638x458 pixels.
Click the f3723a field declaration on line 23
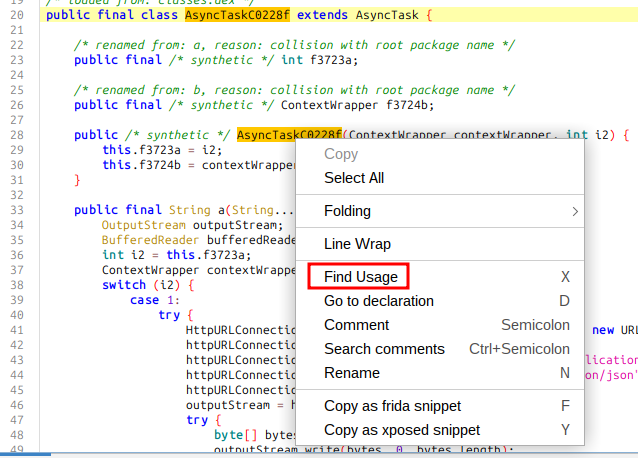coord(330,59)
